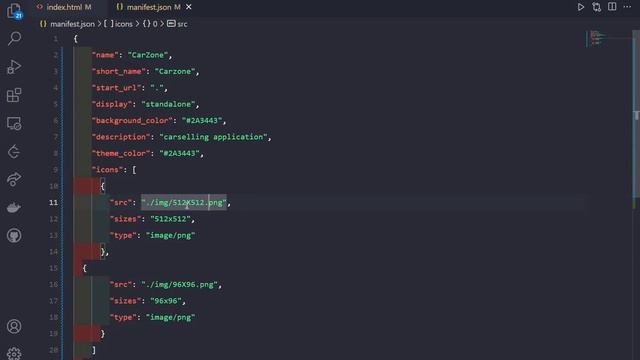Screen dimensions: 640x360
Task: Click the "CarZone" name value
Action: [148, 55]
